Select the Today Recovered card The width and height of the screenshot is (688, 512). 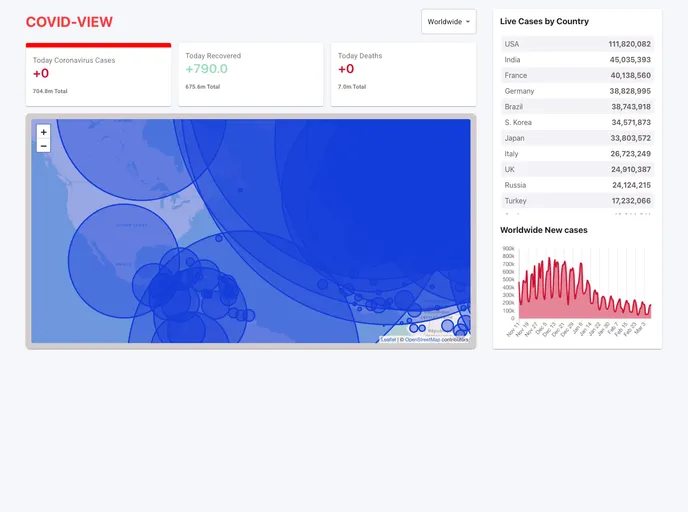coord(251,75)
